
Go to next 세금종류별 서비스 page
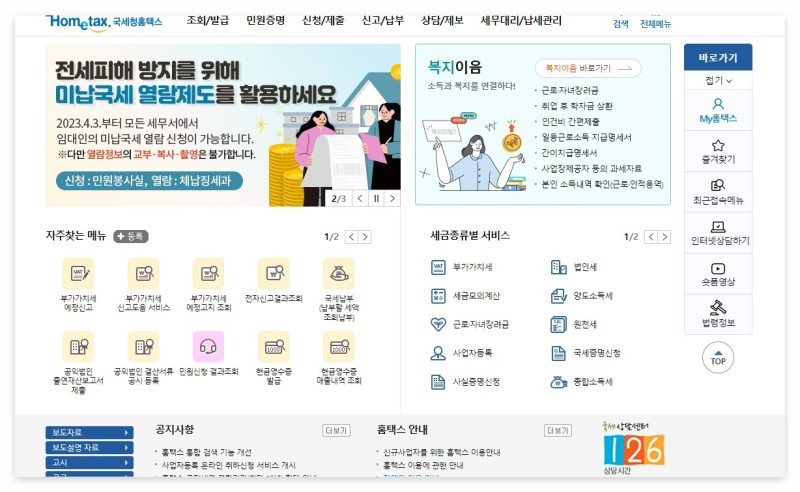click(664, 237)
